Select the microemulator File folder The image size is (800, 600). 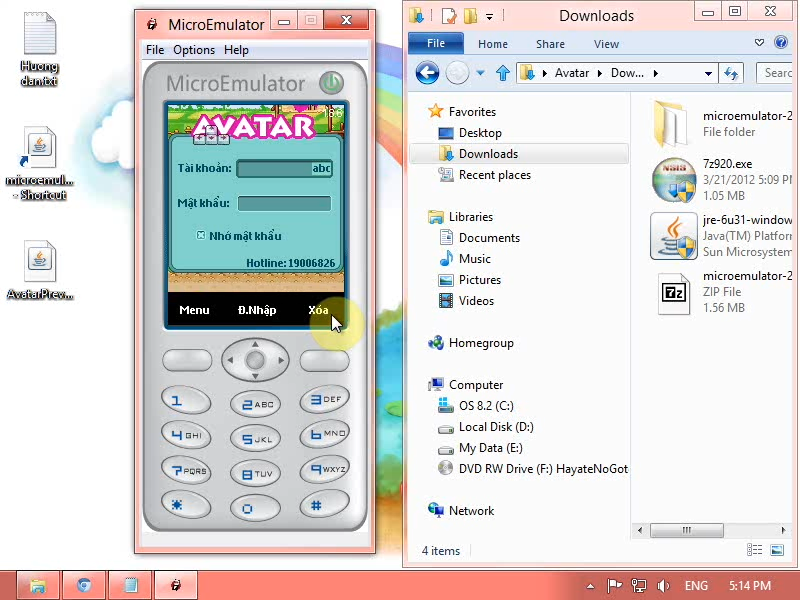coord(720,123)
